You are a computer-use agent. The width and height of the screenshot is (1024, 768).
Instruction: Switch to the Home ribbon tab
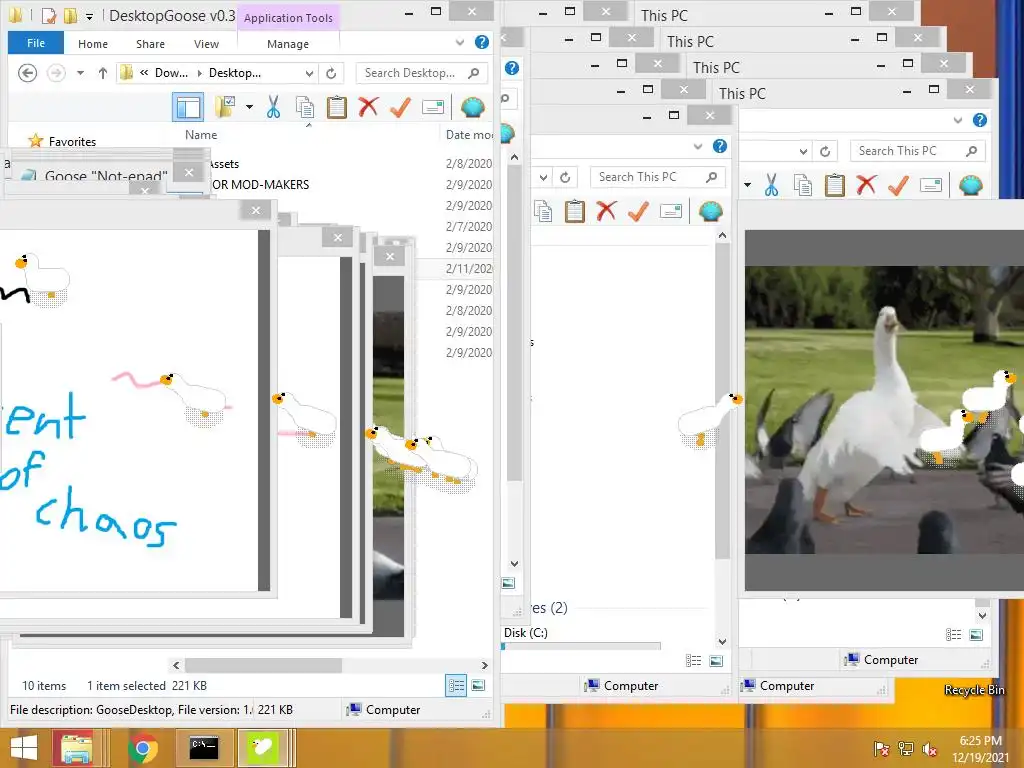(93, 44)
